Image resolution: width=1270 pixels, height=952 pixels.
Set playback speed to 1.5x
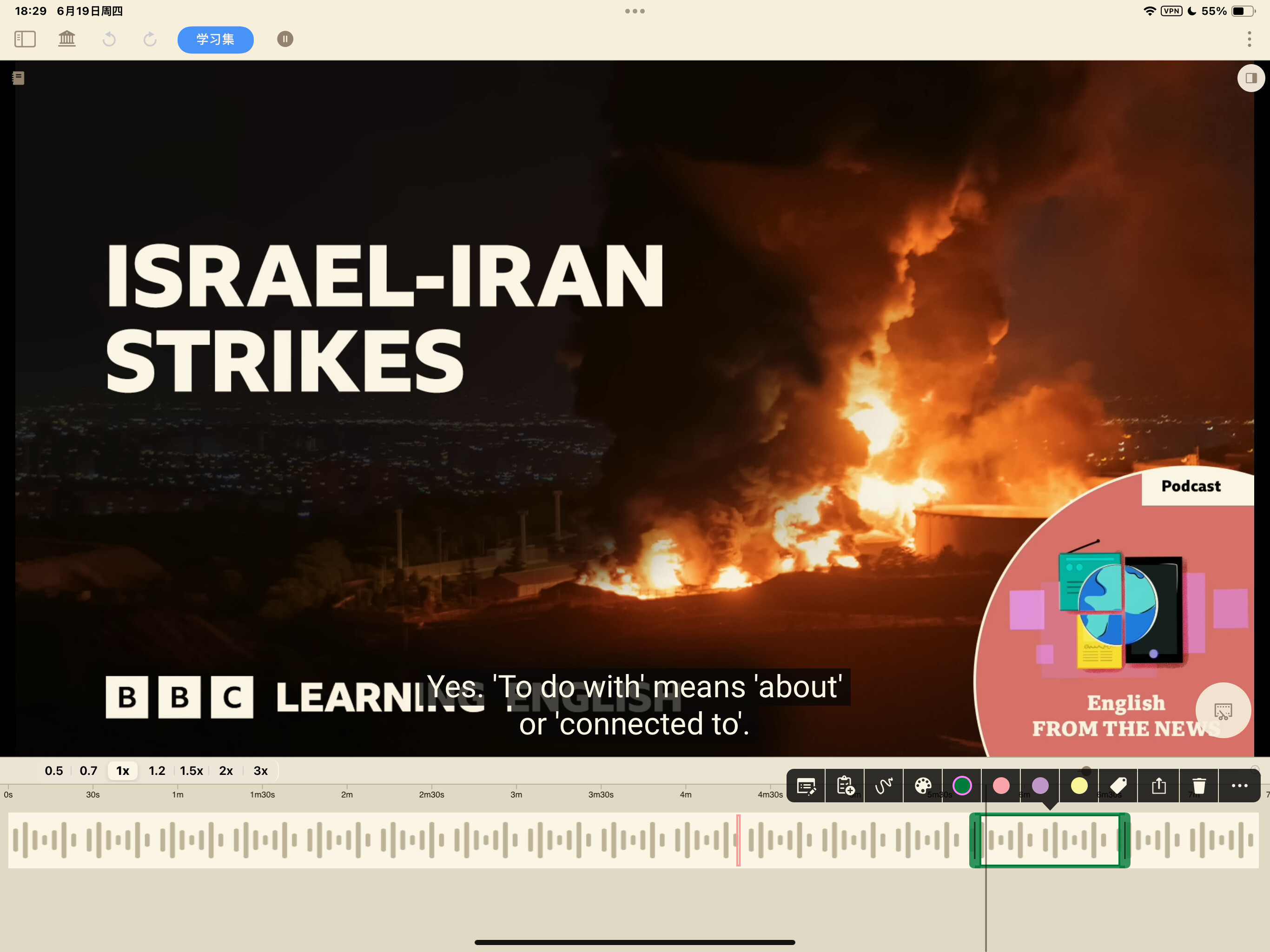point(191,771)
